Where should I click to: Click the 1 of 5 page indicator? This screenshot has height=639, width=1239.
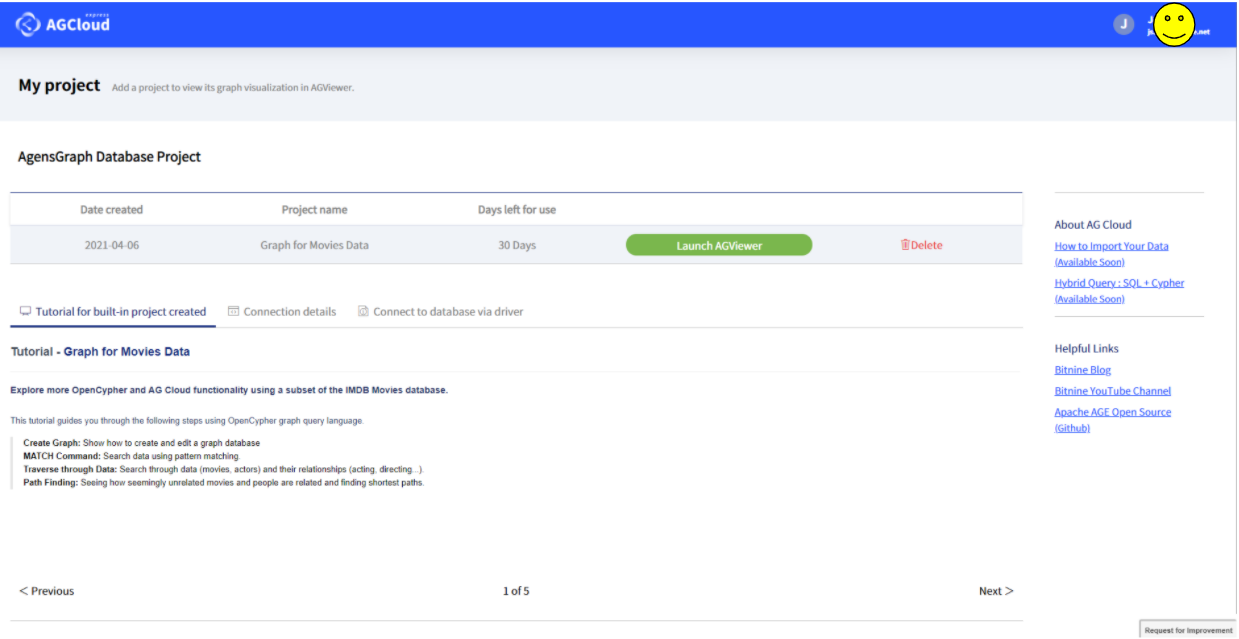click(516, 591)
